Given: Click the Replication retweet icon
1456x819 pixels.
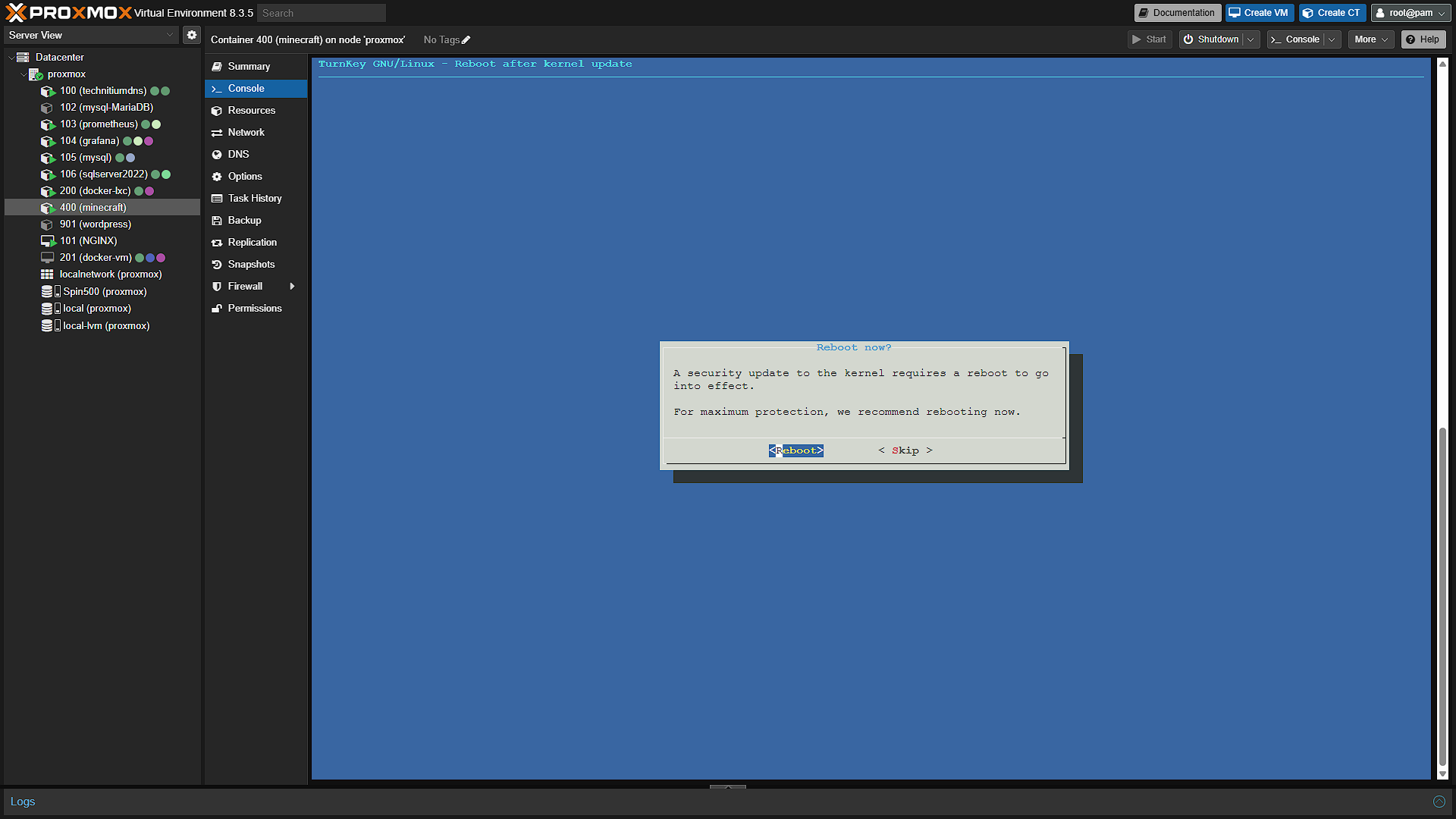Looking at the screenshot, I should coord(217,243).
